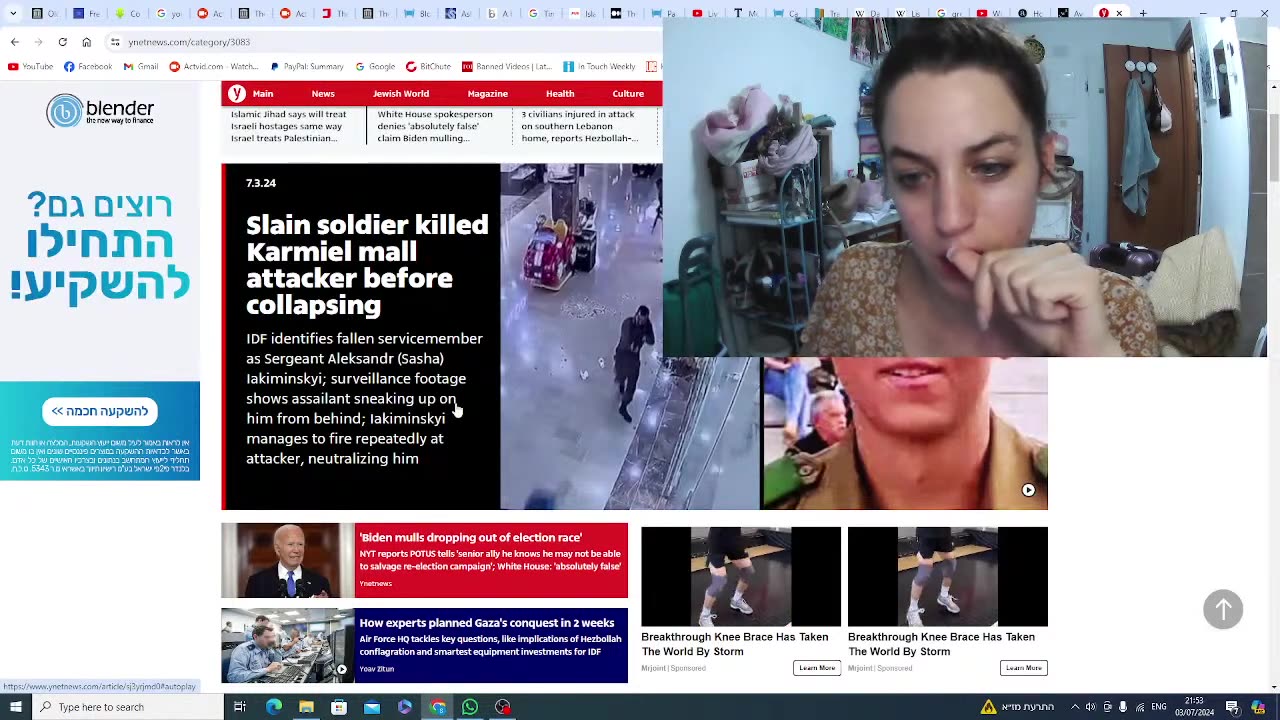The height and width of the screenshot is (720, 1280).
Task: Open the Biden photo thumbnail
Action: (288, 560)
